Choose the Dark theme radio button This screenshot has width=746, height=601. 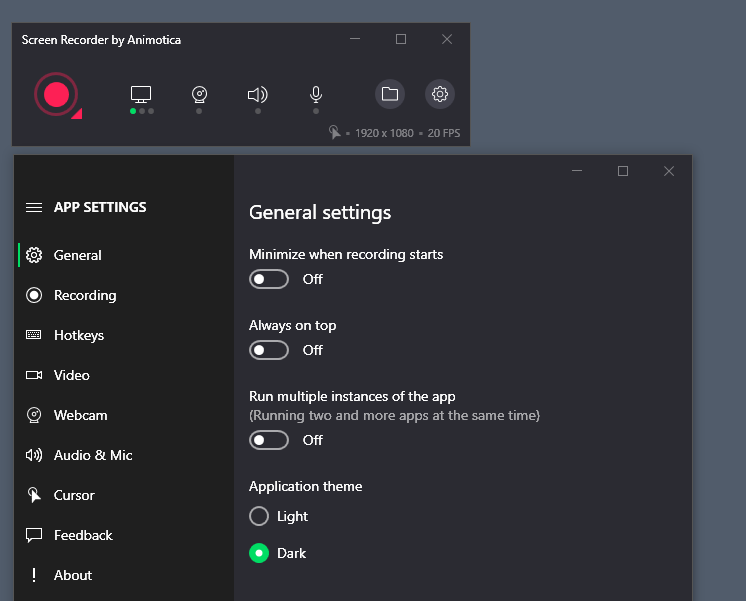tap(259, 553)
